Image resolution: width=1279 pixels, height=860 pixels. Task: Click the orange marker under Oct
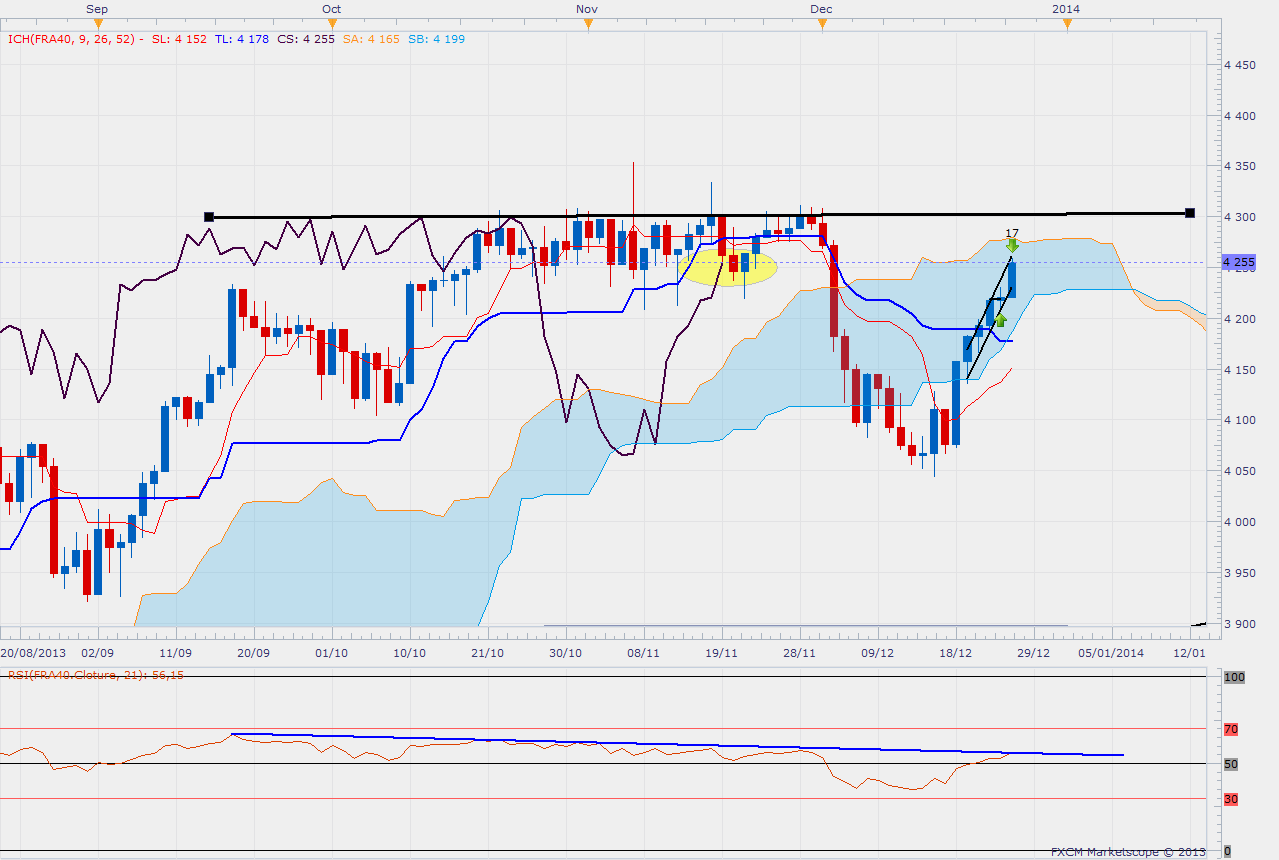(332, 23)
